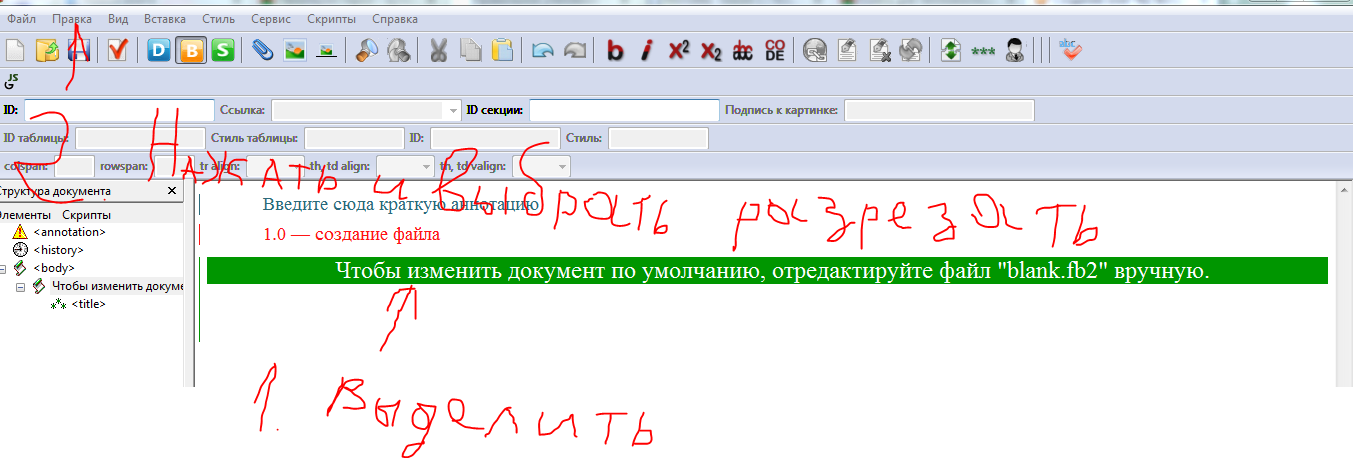
Task: Click the ID секции input field
Action: click(609, 110)
